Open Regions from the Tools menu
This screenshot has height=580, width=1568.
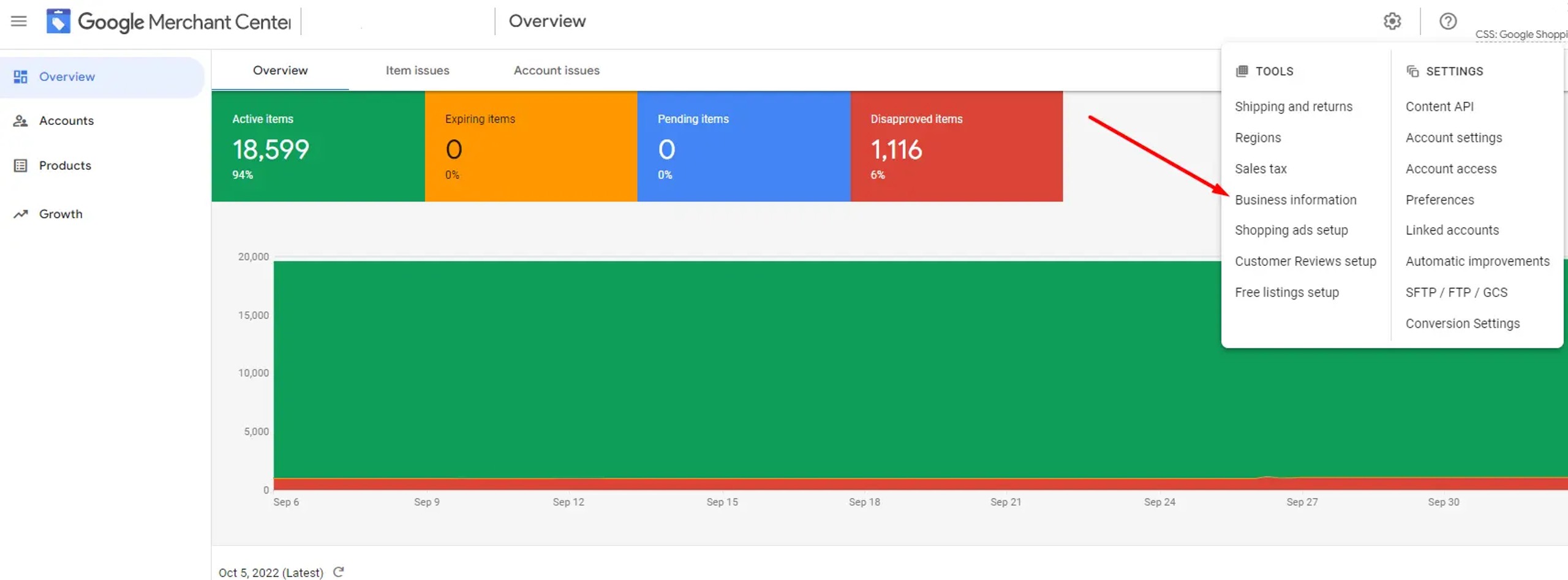[x=1257, y=138]
